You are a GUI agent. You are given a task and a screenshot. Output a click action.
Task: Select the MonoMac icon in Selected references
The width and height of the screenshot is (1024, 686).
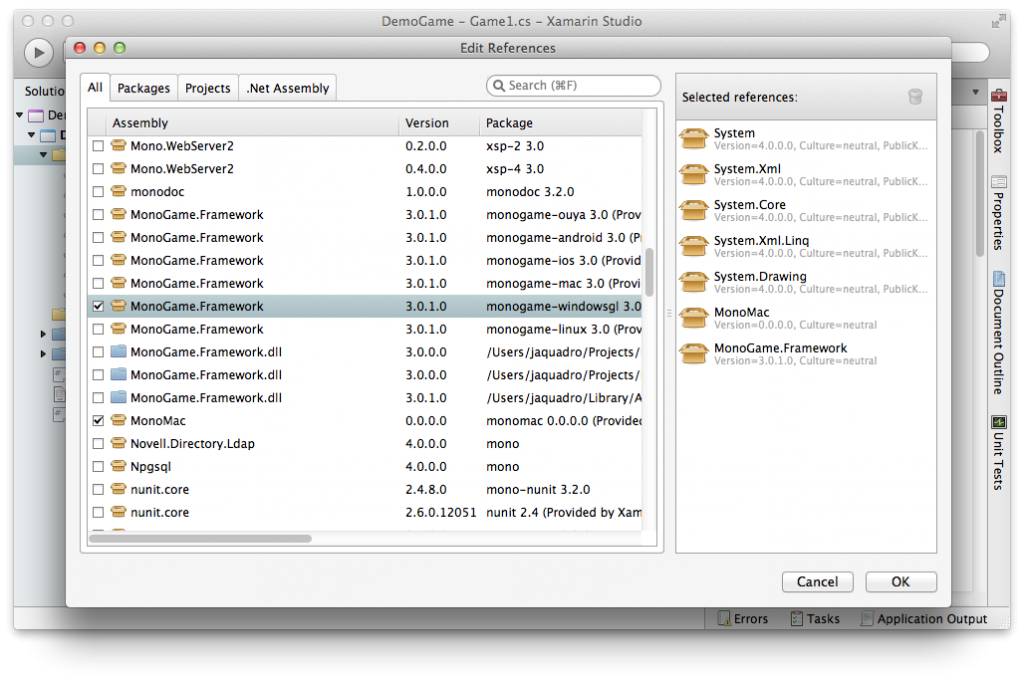coord(694,318)
